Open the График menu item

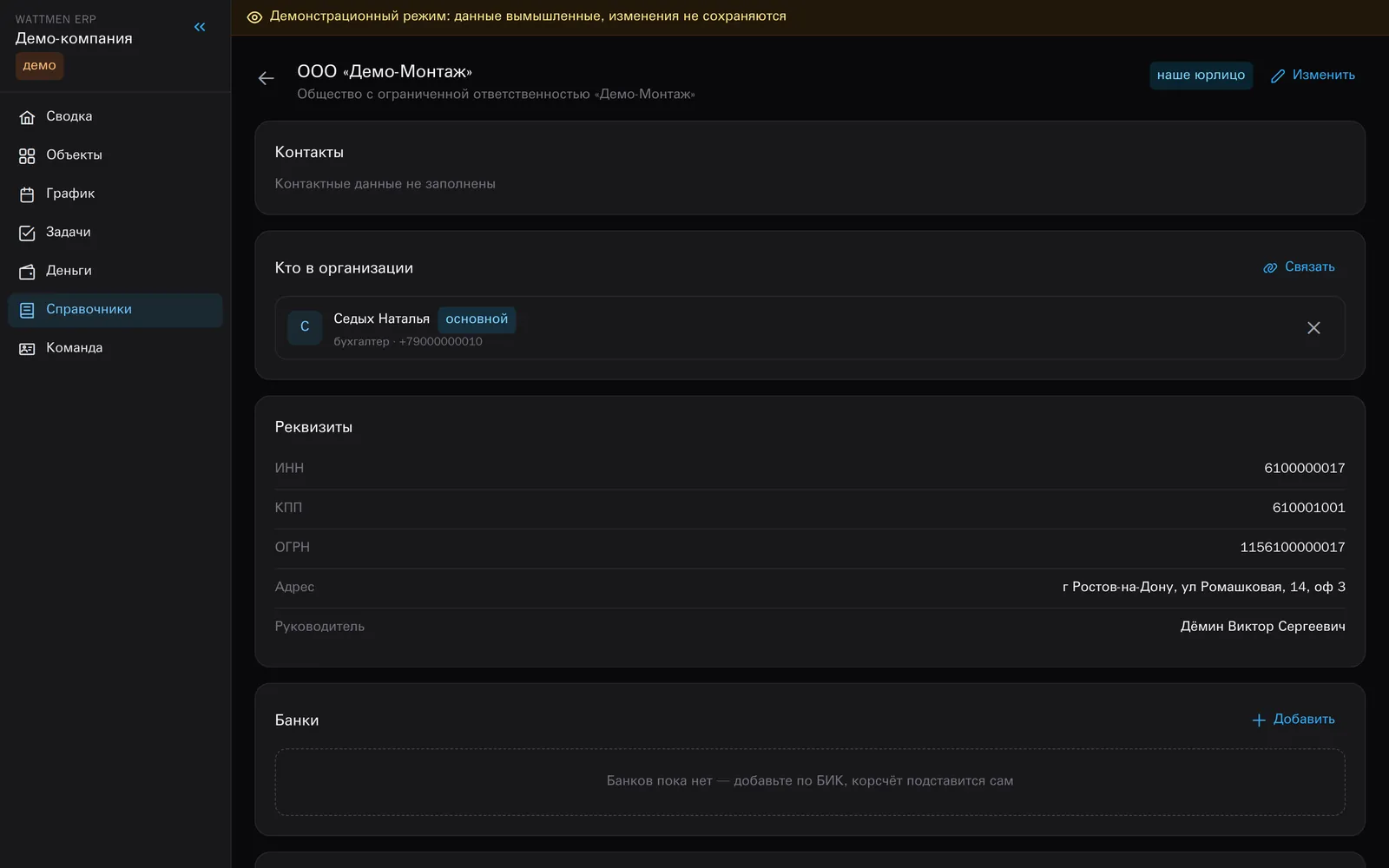115,194
